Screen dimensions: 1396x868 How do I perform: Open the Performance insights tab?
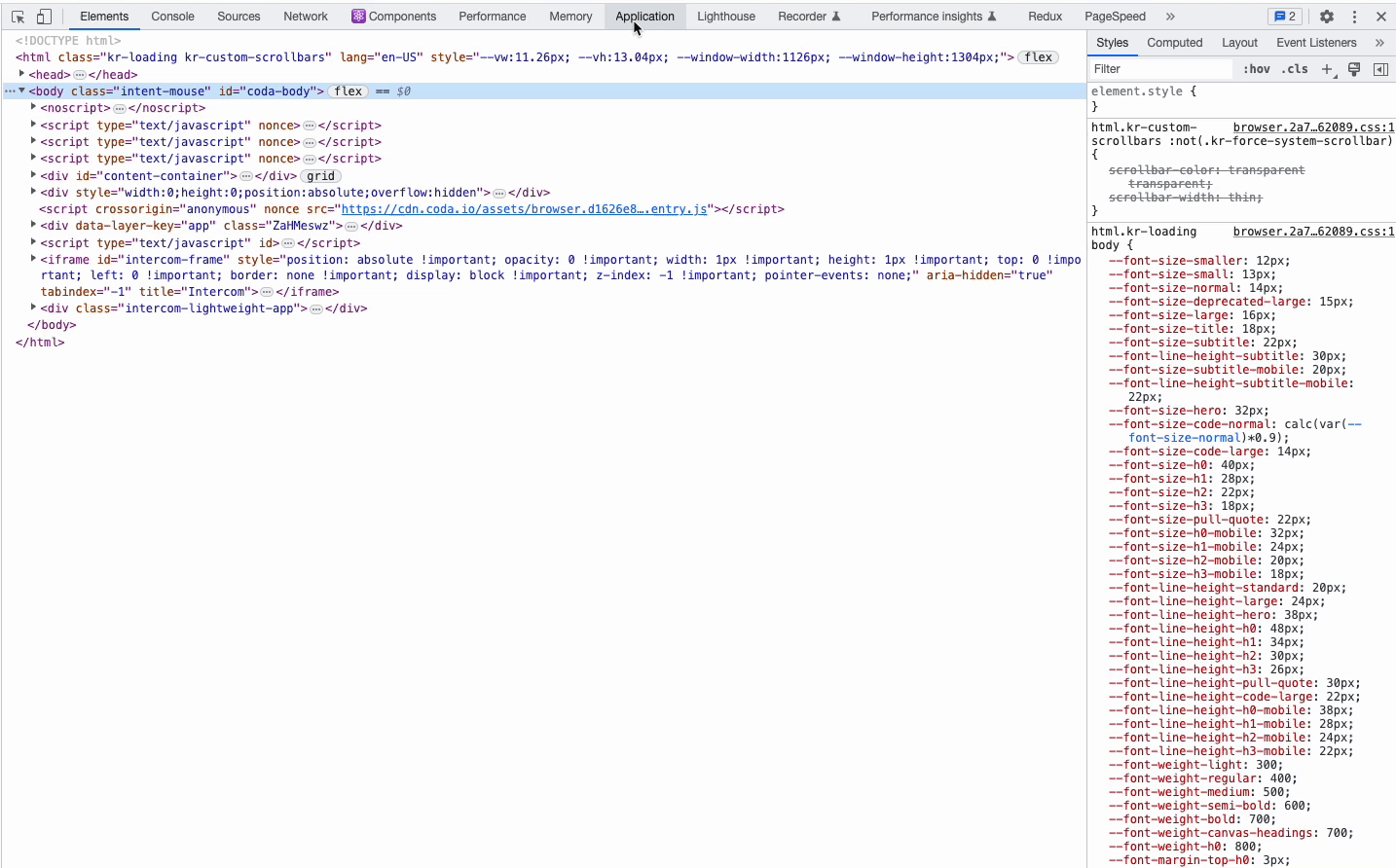coord(934,17)
